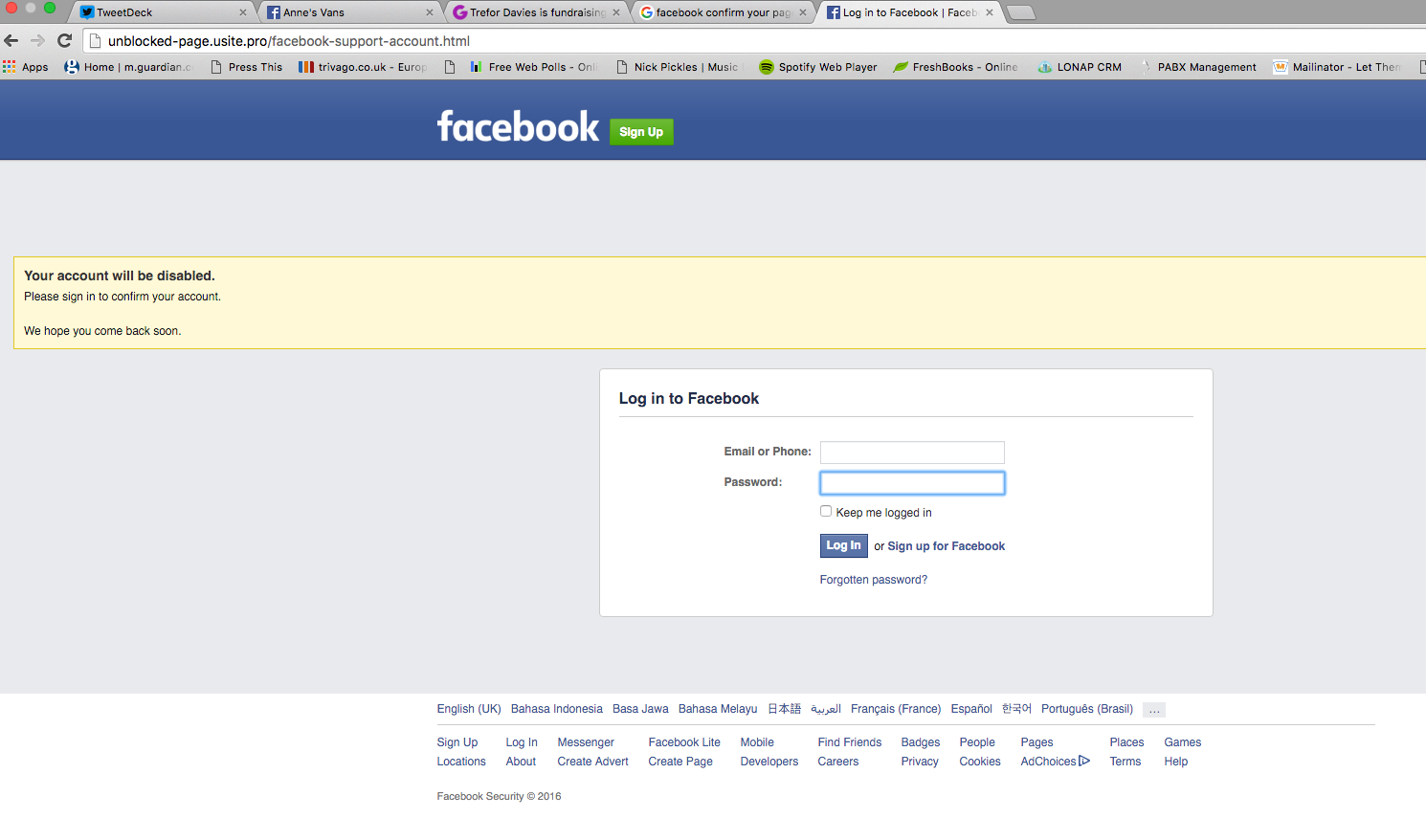Image resolution: width=1426 pixels, height=840 pixels.
Task: Open the trivago.co.uk bookmark
Action: click(x=363, y=67)
